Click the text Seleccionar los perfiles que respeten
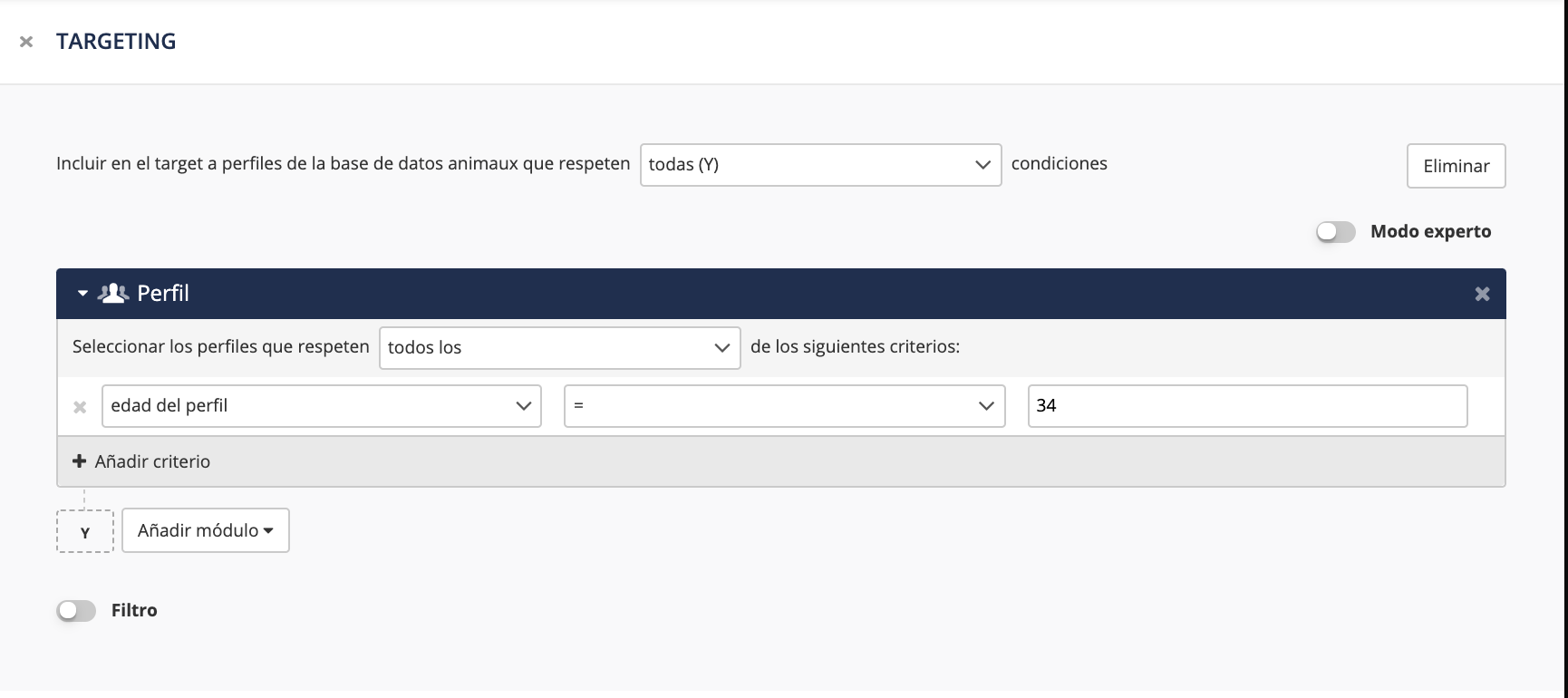The image size is (1568, 698). 221,347
